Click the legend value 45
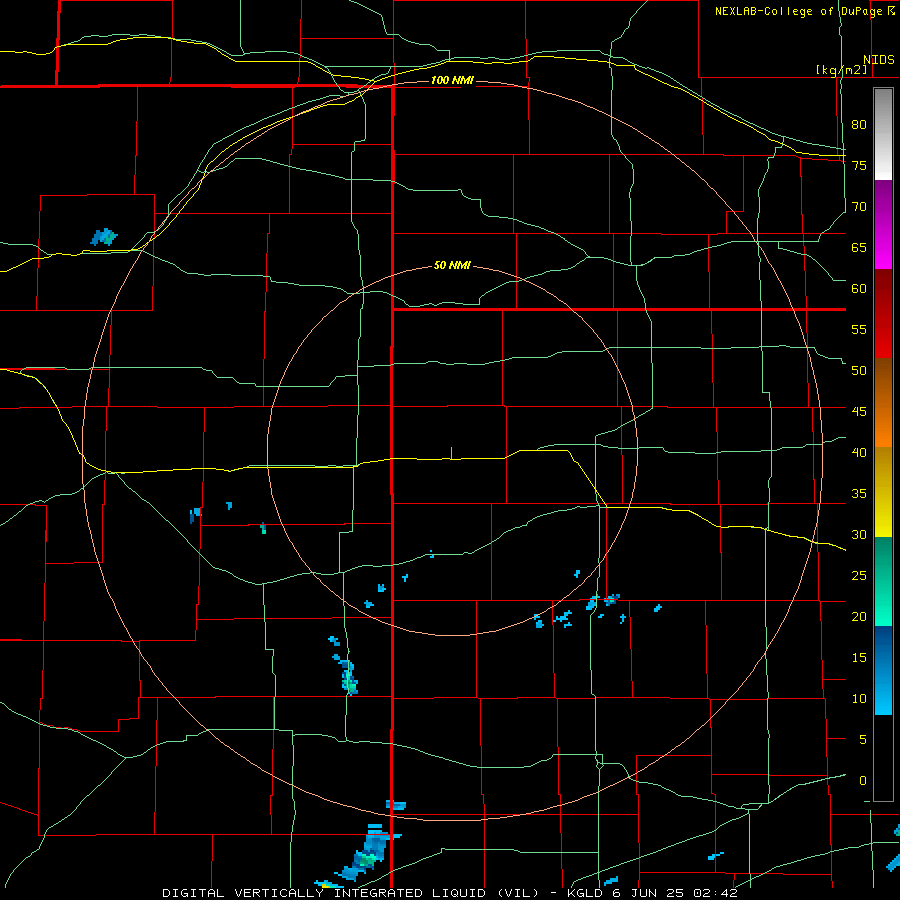This screenshot has width=900, height=900. pyautogui.click(x=859, y=412)
